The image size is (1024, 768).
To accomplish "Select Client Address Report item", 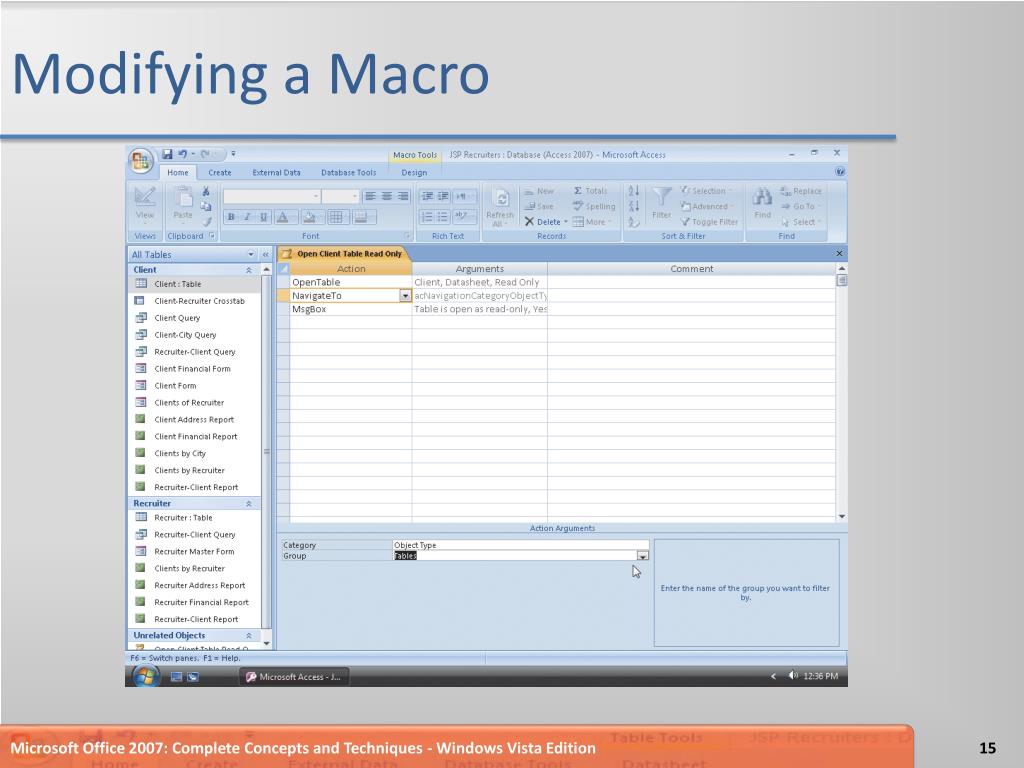I will 195,420.
